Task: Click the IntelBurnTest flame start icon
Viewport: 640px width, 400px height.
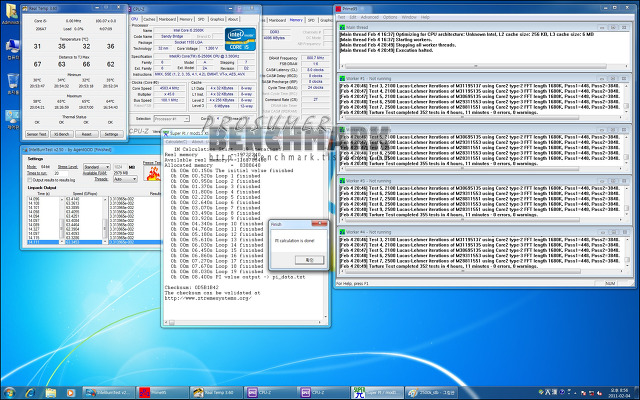Action: [152, 173]
